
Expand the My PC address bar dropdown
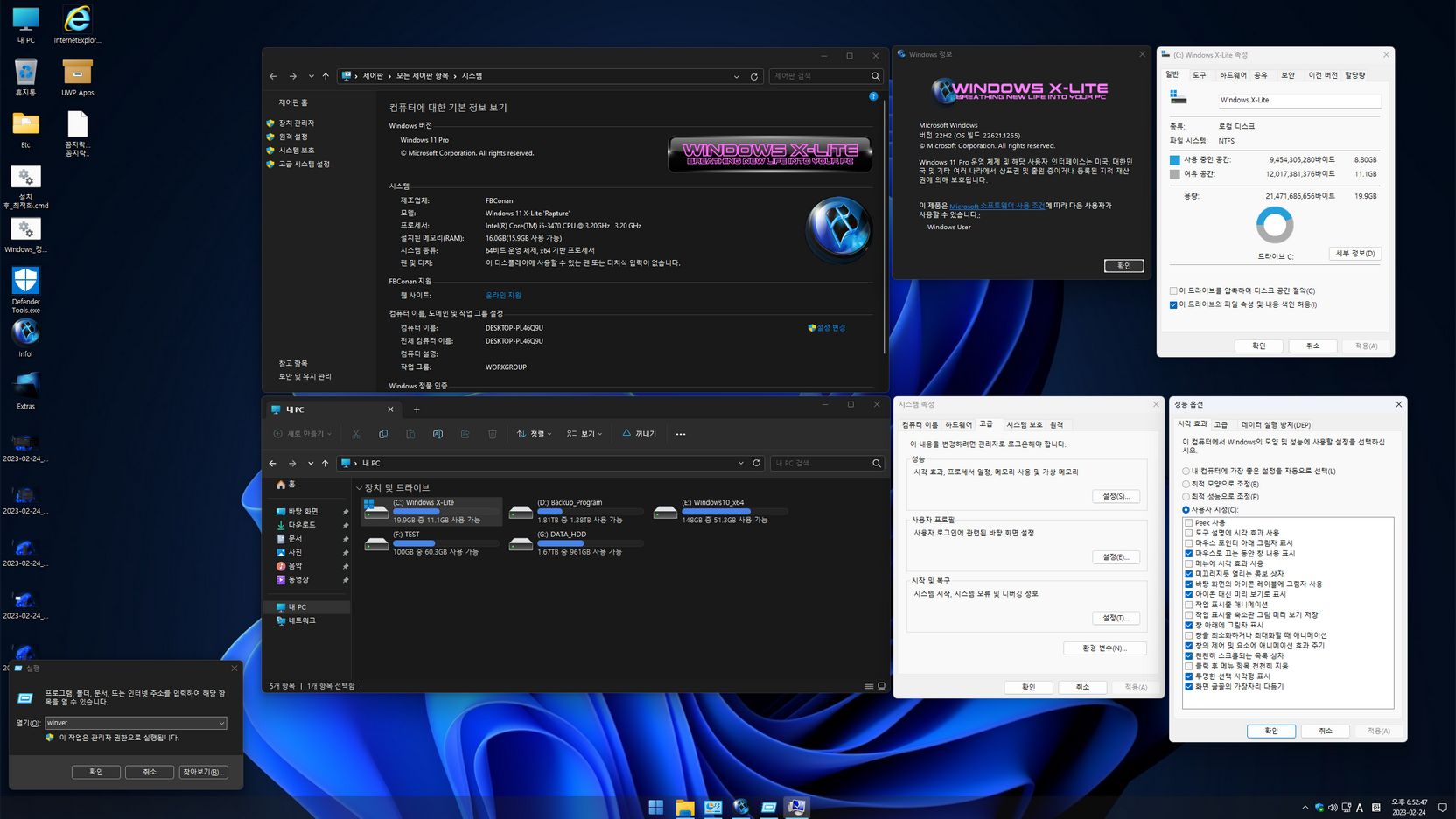741,463
